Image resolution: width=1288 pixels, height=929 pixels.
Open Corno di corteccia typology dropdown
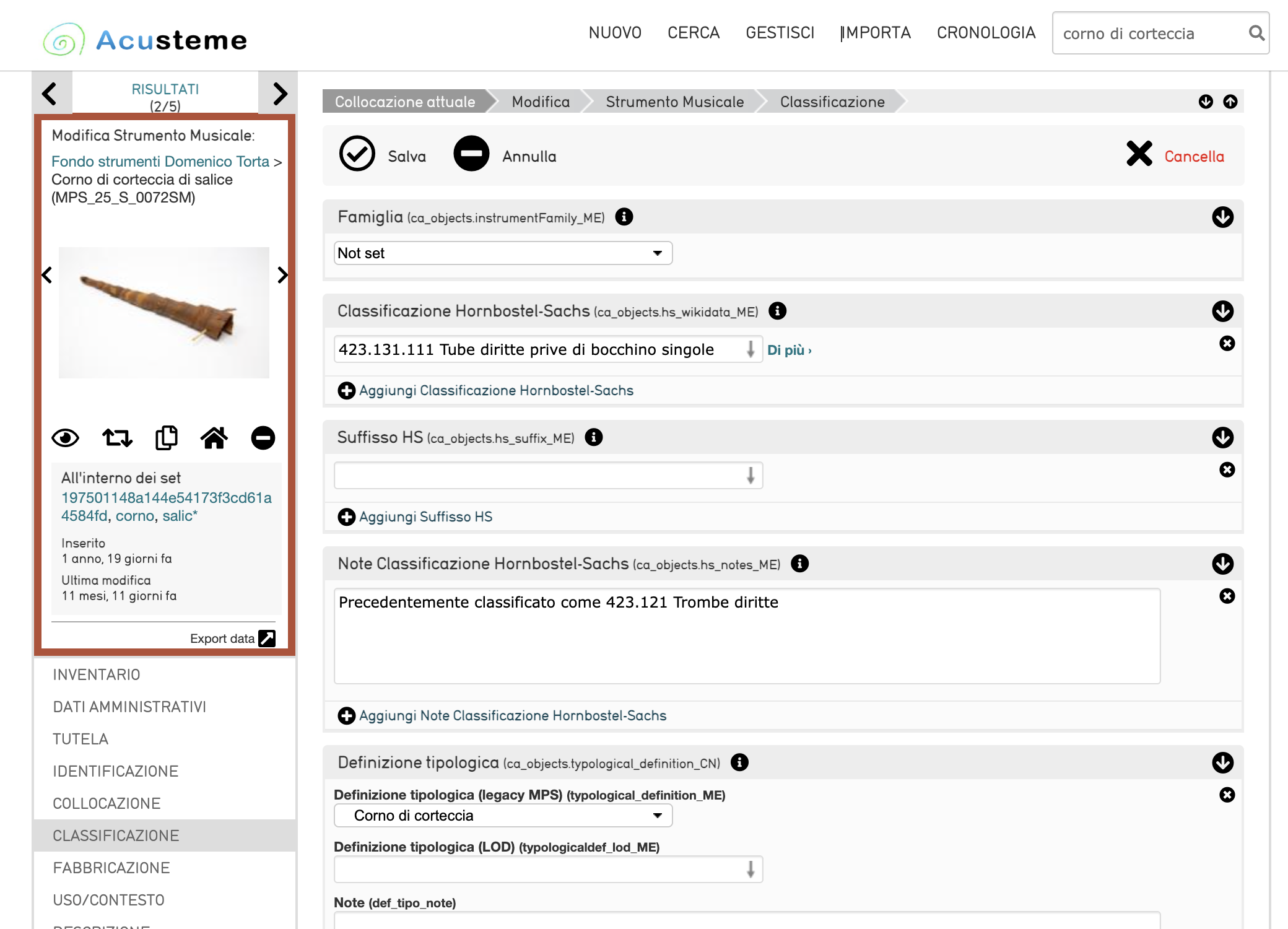[x=503, y=815]
